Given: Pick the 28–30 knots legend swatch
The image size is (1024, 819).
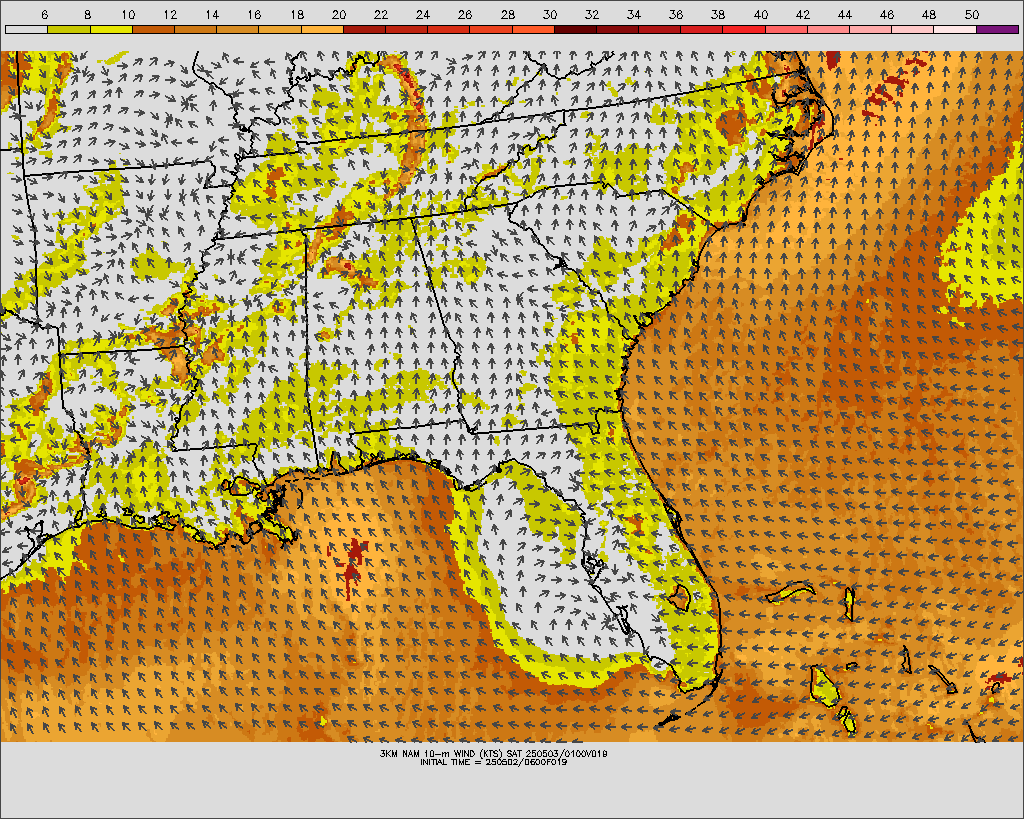Looking at the screenshot, I should coord(534,29).
